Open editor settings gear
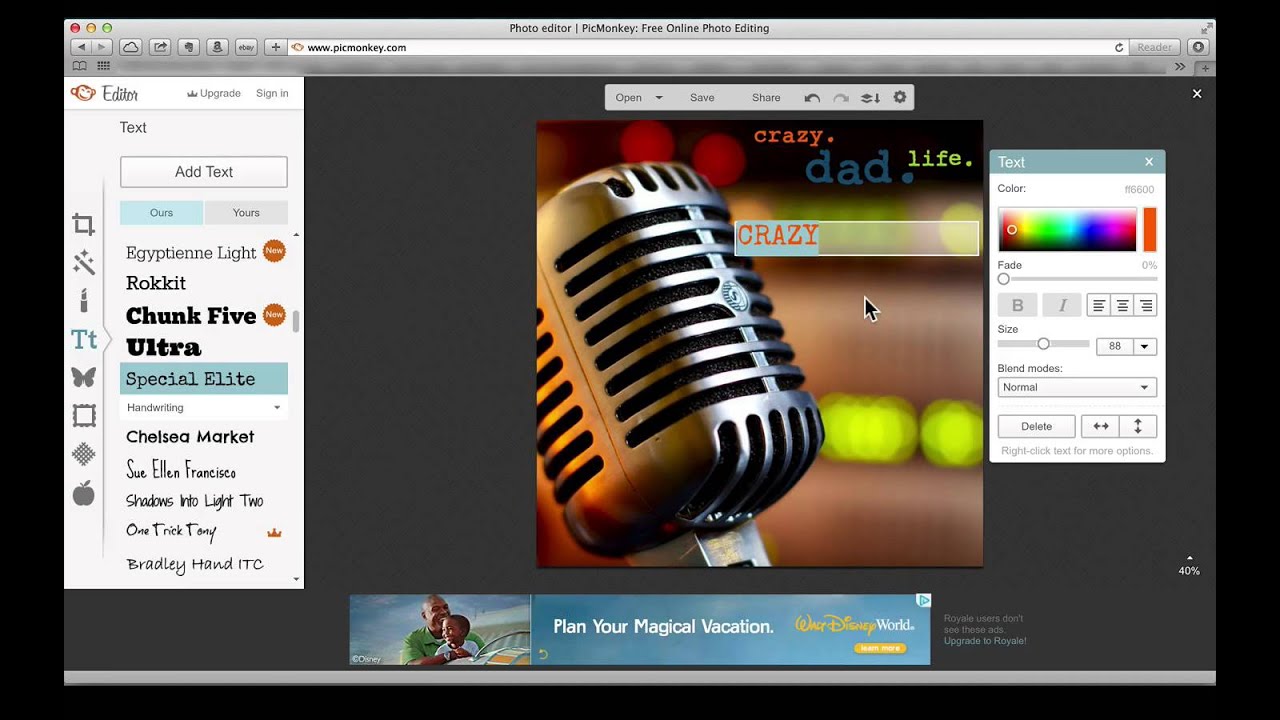Viewport: 1280px width, 720px height. coord(899,97)
